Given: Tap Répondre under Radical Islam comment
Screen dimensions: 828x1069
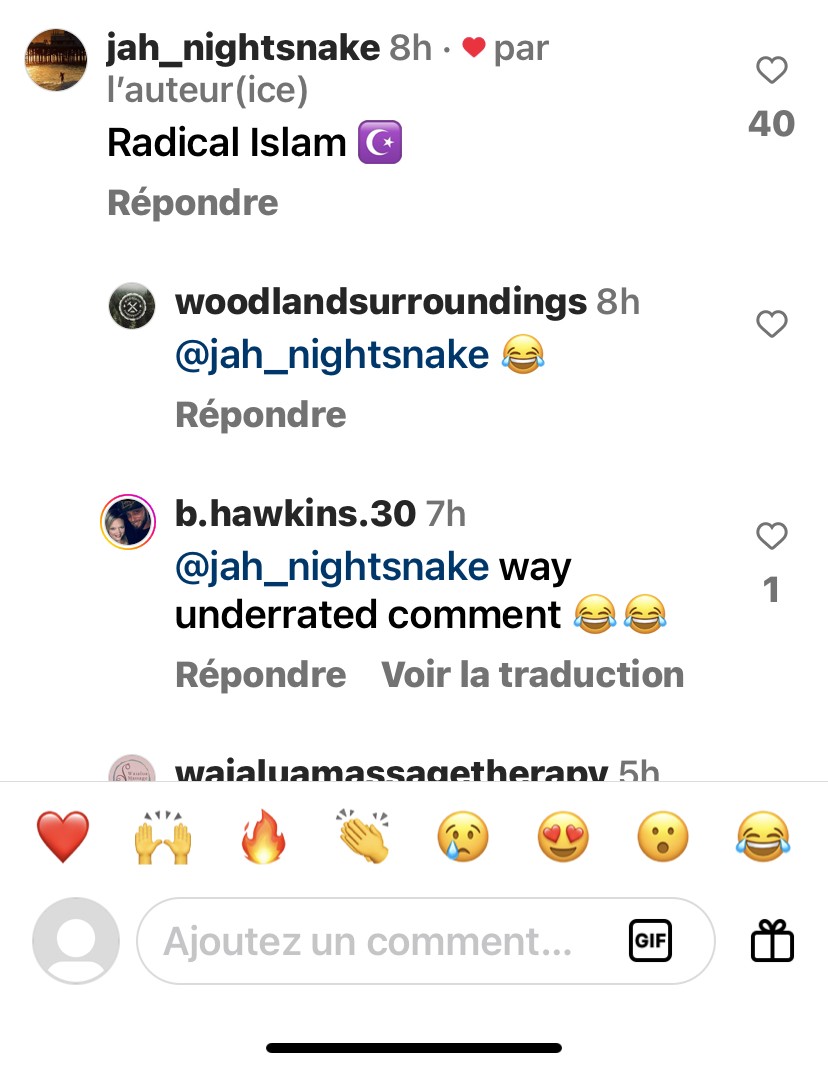Looking at the screenshot, I should click(x=193, y=202).
